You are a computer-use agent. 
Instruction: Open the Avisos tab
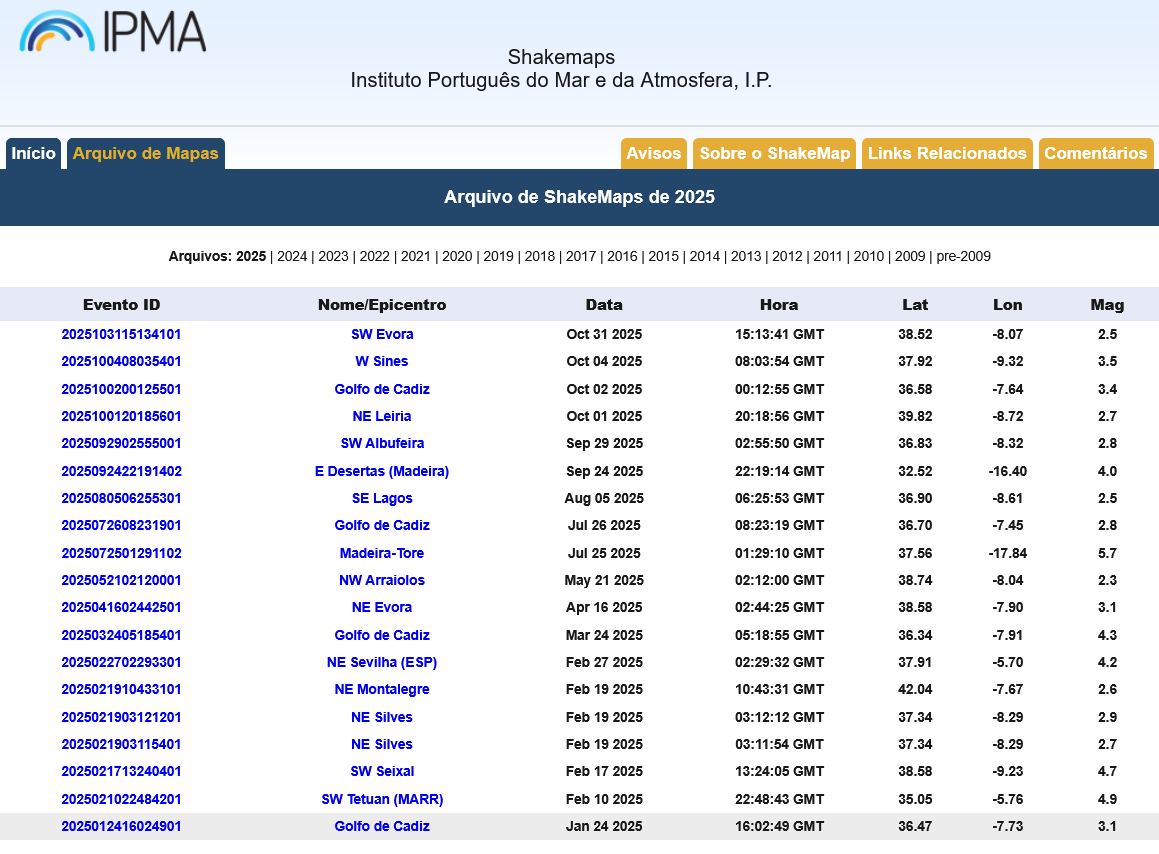[x=653, y=154]
